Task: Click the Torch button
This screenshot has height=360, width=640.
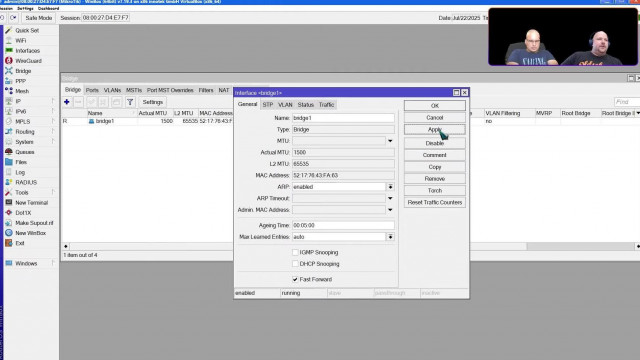Action: (435, 191)
